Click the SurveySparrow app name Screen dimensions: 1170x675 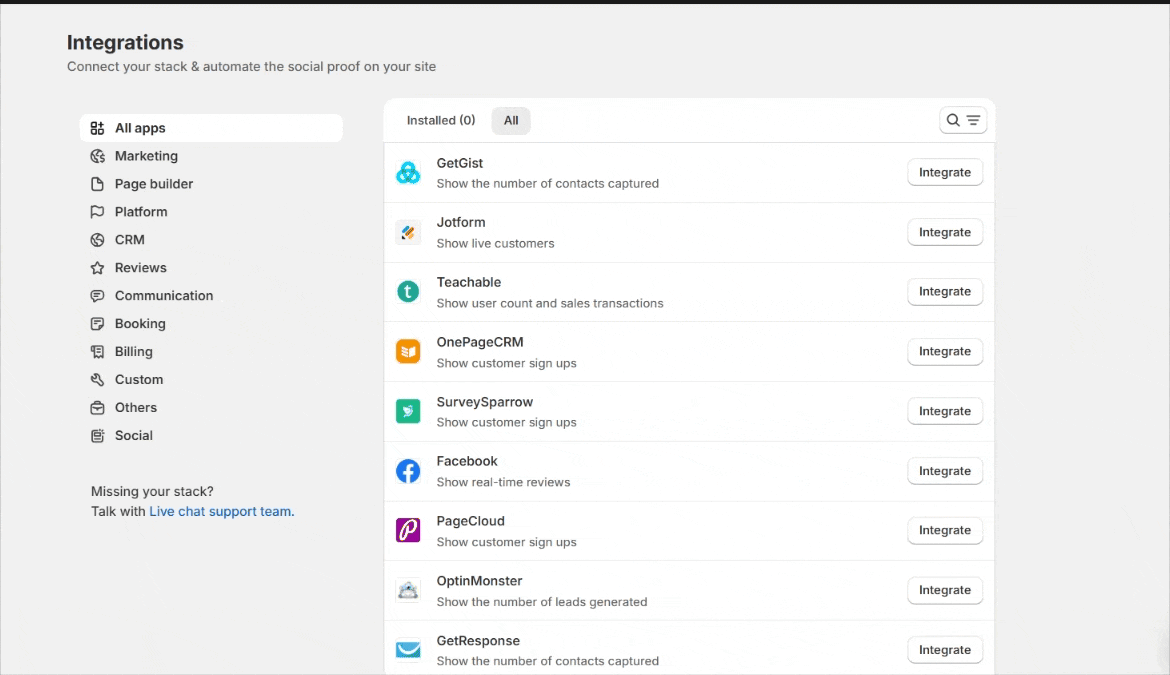pyautogui.click(x=485, y=402)
